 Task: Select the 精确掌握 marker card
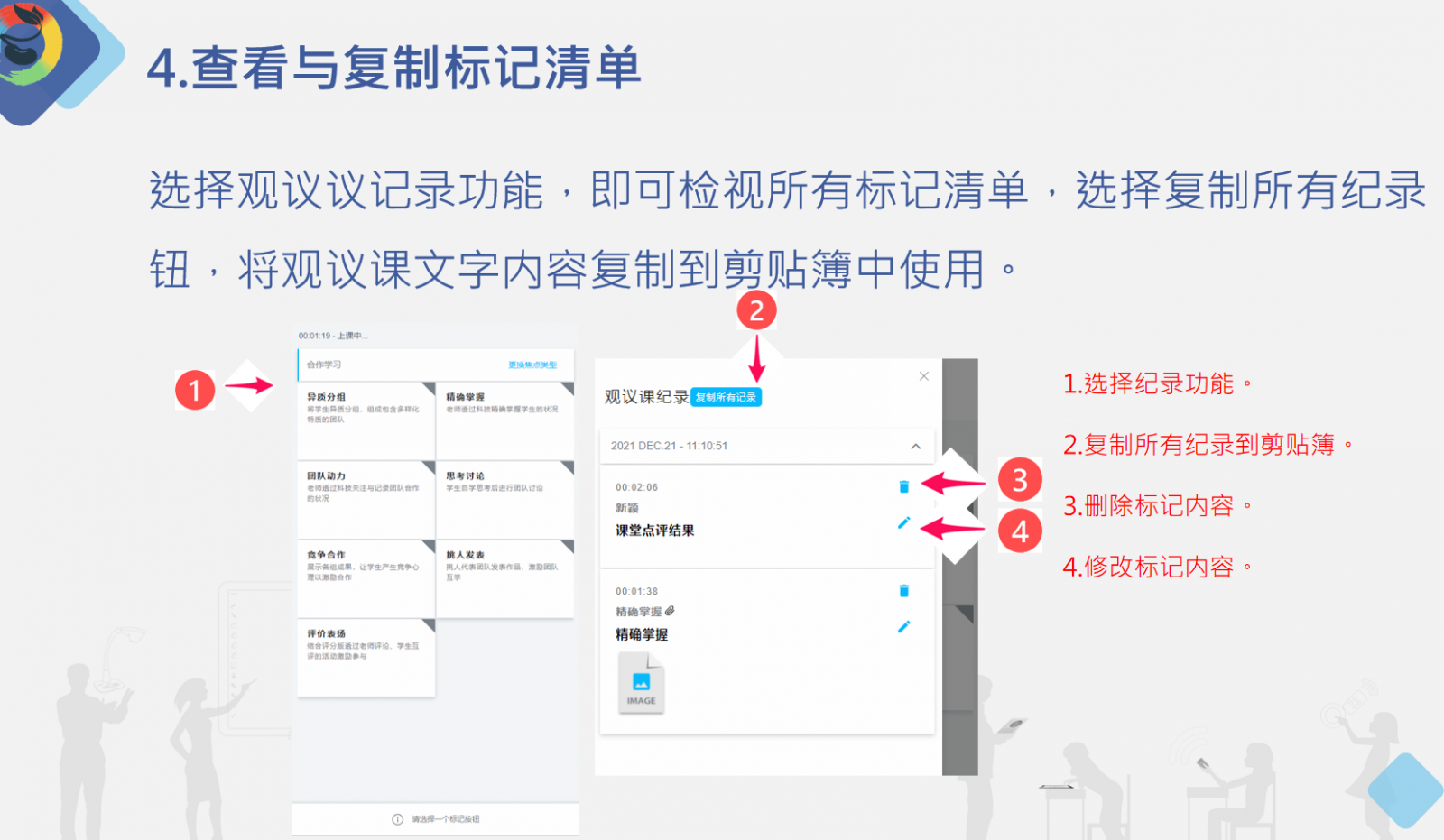(504, 420)
